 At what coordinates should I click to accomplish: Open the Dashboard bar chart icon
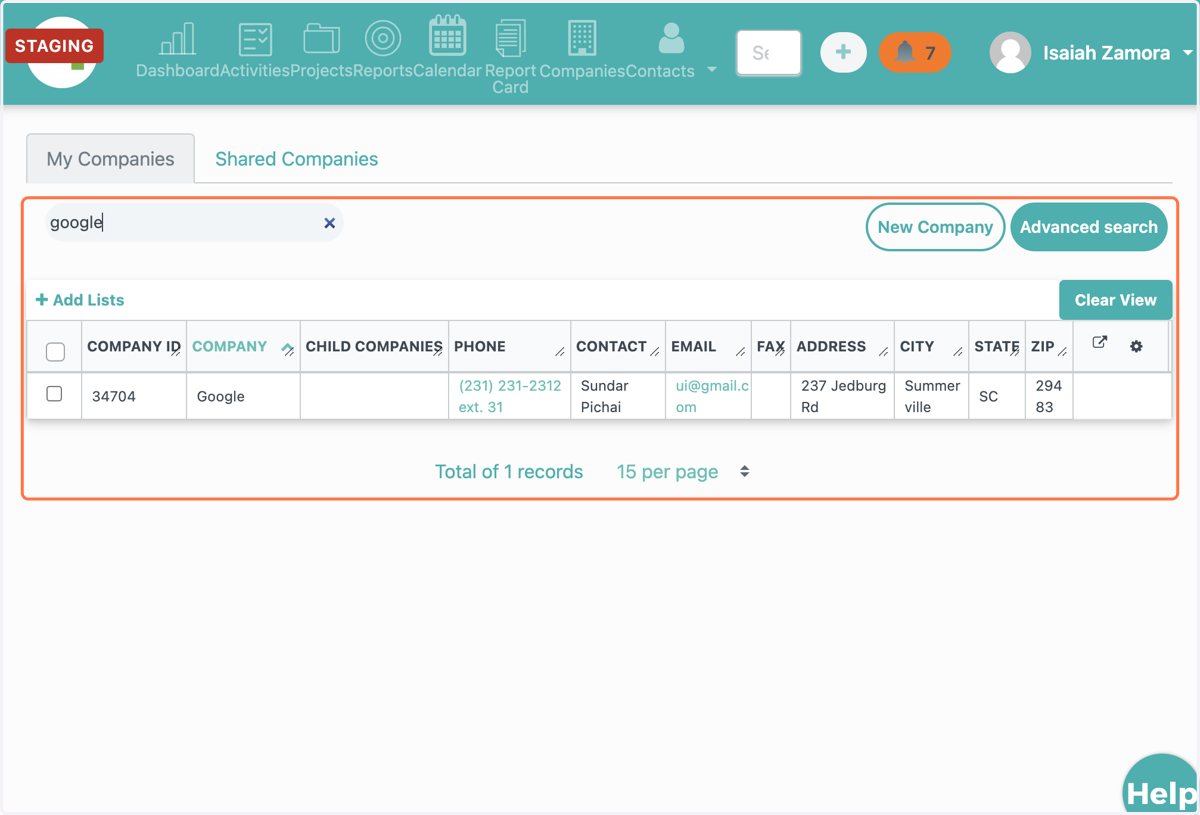(x=177, y=40)
